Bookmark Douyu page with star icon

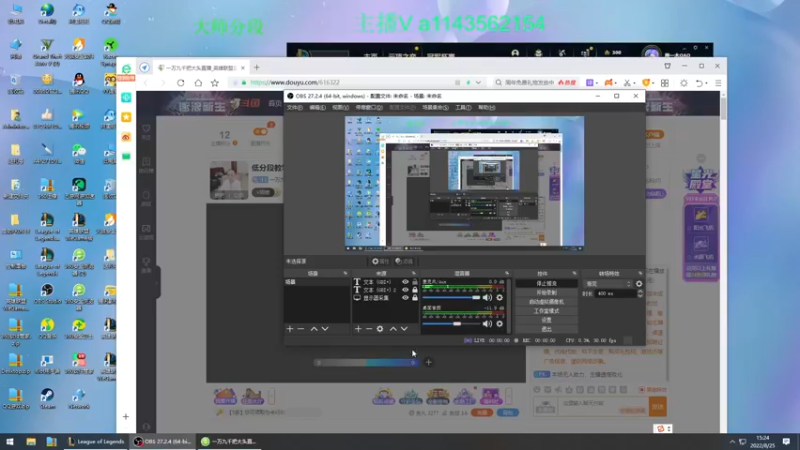coord(215,83)
